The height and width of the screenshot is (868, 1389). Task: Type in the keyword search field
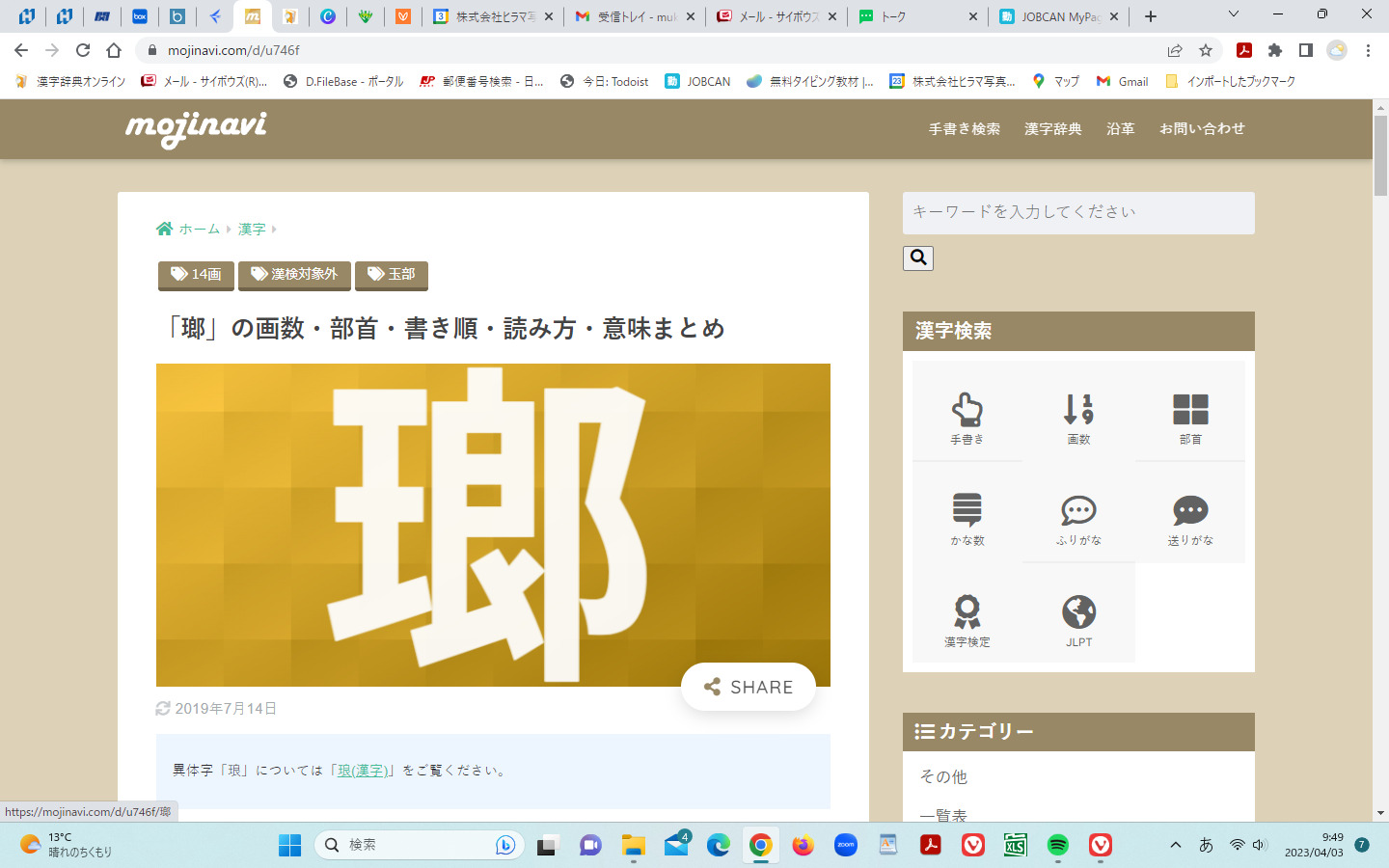1077,212
